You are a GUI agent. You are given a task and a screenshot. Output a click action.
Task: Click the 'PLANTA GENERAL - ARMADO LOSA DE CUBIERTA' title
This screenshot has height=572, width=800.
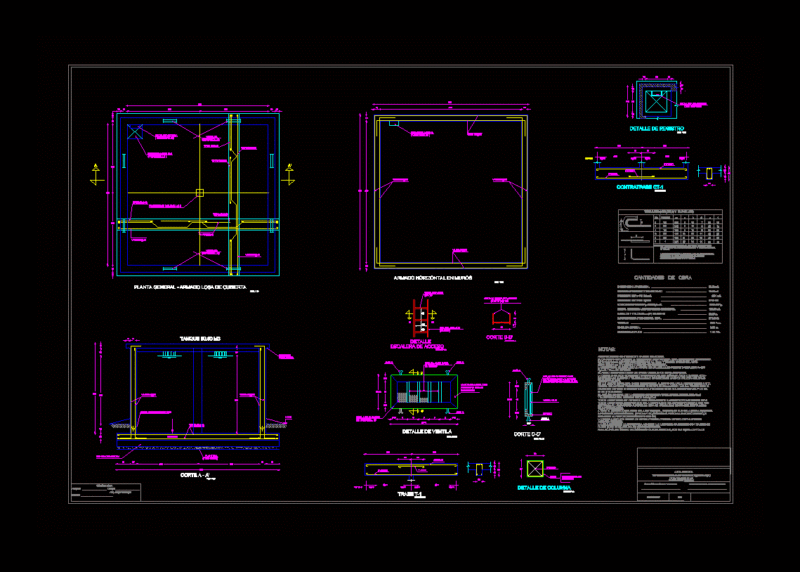tap(190, 287)
